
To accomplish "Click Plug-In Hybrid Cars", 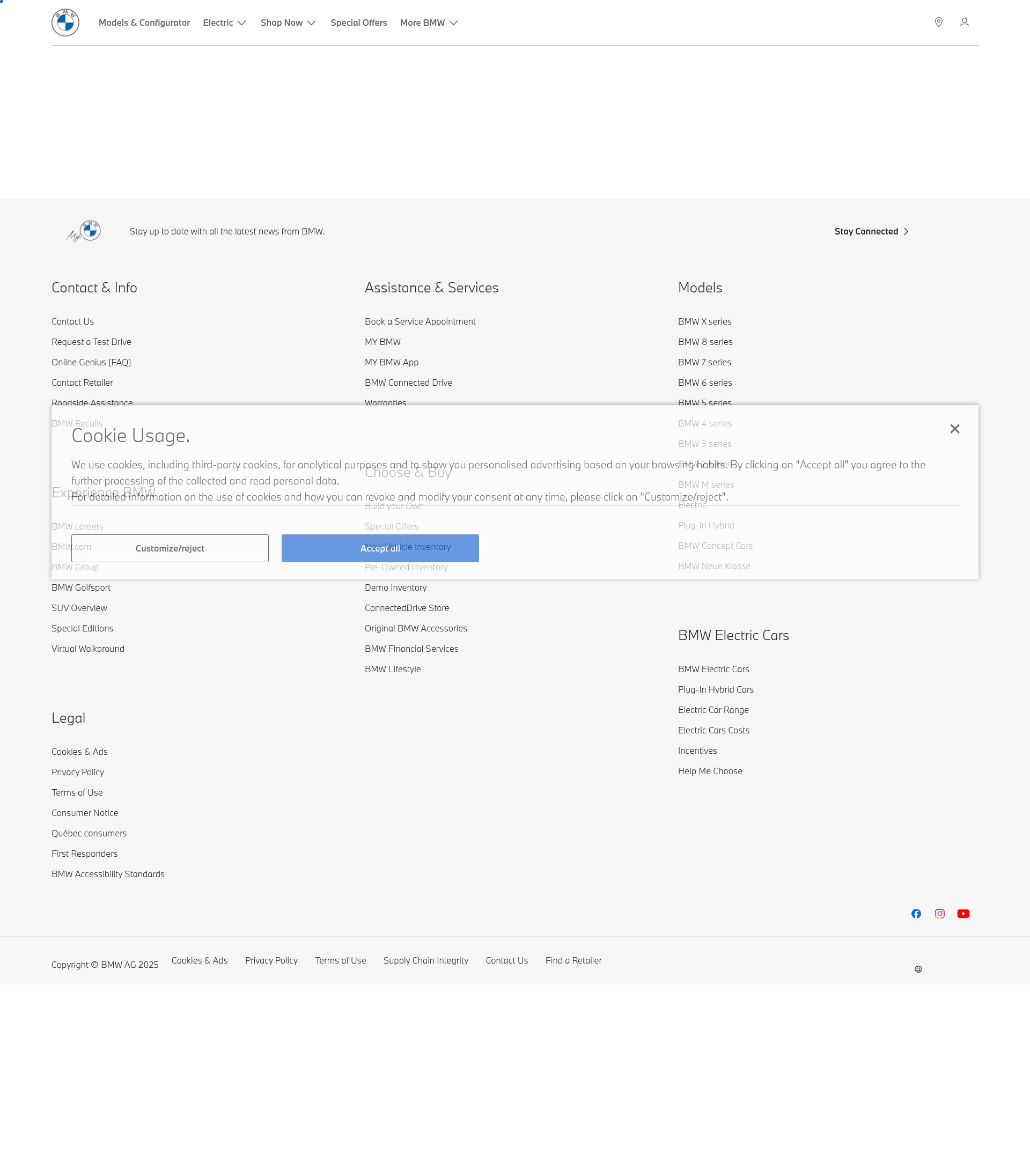I will pos(716,690).
